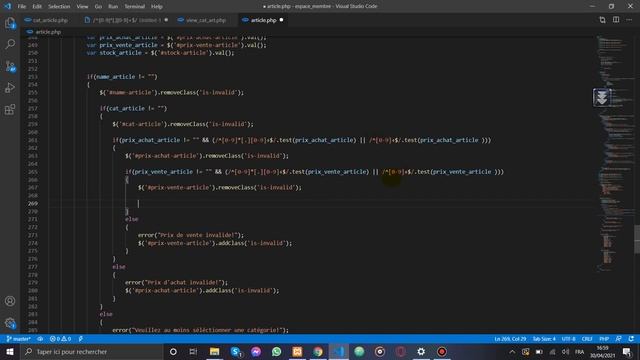
Task: Change the CRLF end of line sequence
Action: tap(587, 339)
